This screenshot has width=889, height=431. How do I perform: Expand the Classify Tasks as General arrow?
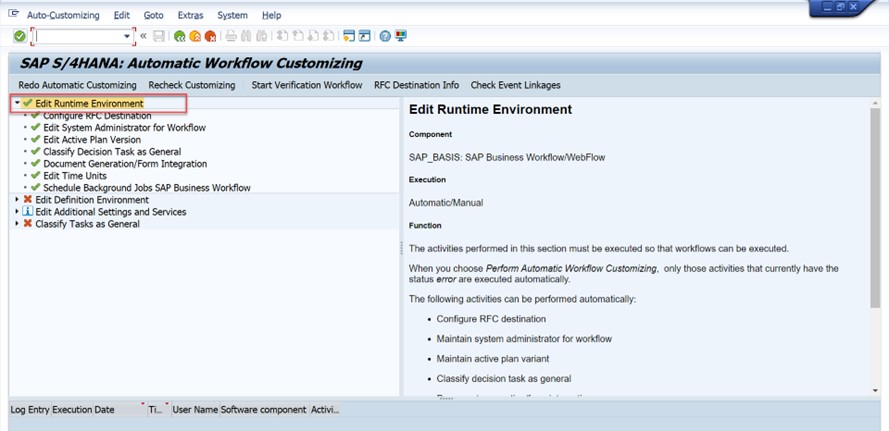click(x=18, y=223)
